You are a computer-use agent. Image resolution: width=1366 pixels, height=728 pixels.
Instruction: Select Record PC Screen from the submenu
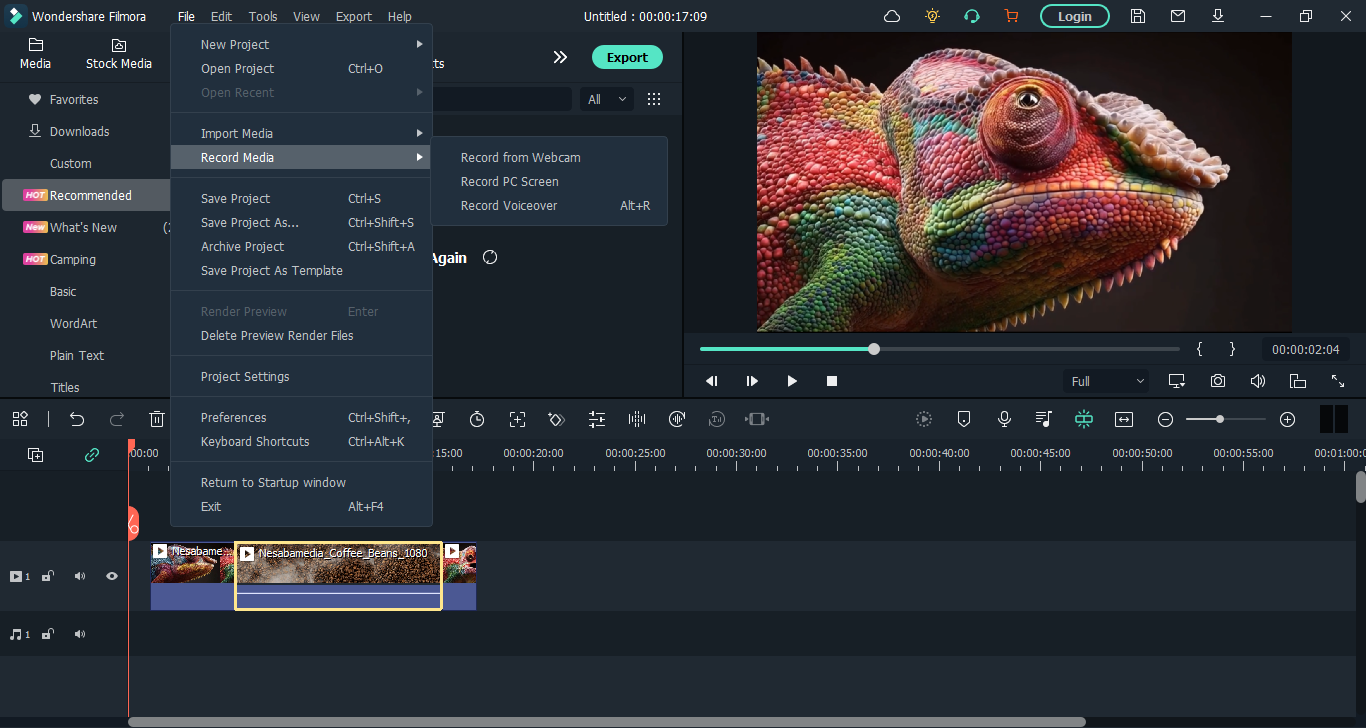[509, 181]
